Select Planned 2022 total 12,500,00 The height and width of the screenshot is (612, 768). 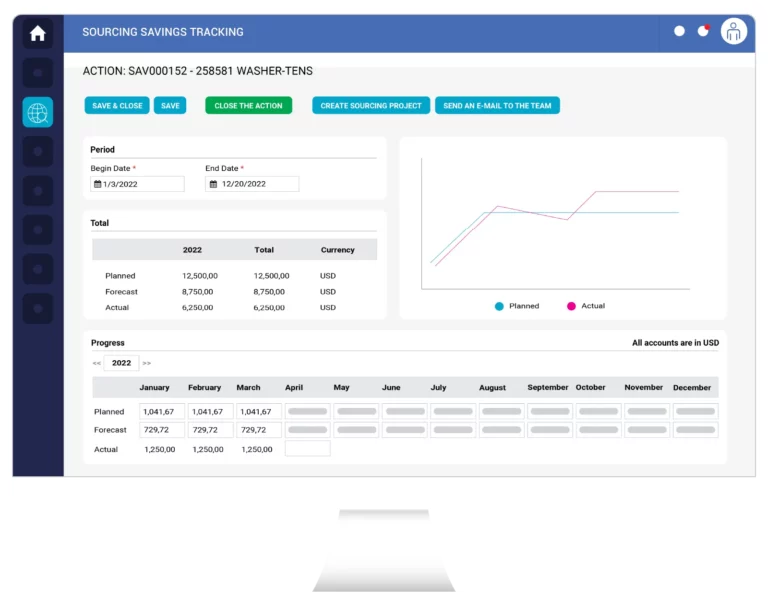click(200, 276)
